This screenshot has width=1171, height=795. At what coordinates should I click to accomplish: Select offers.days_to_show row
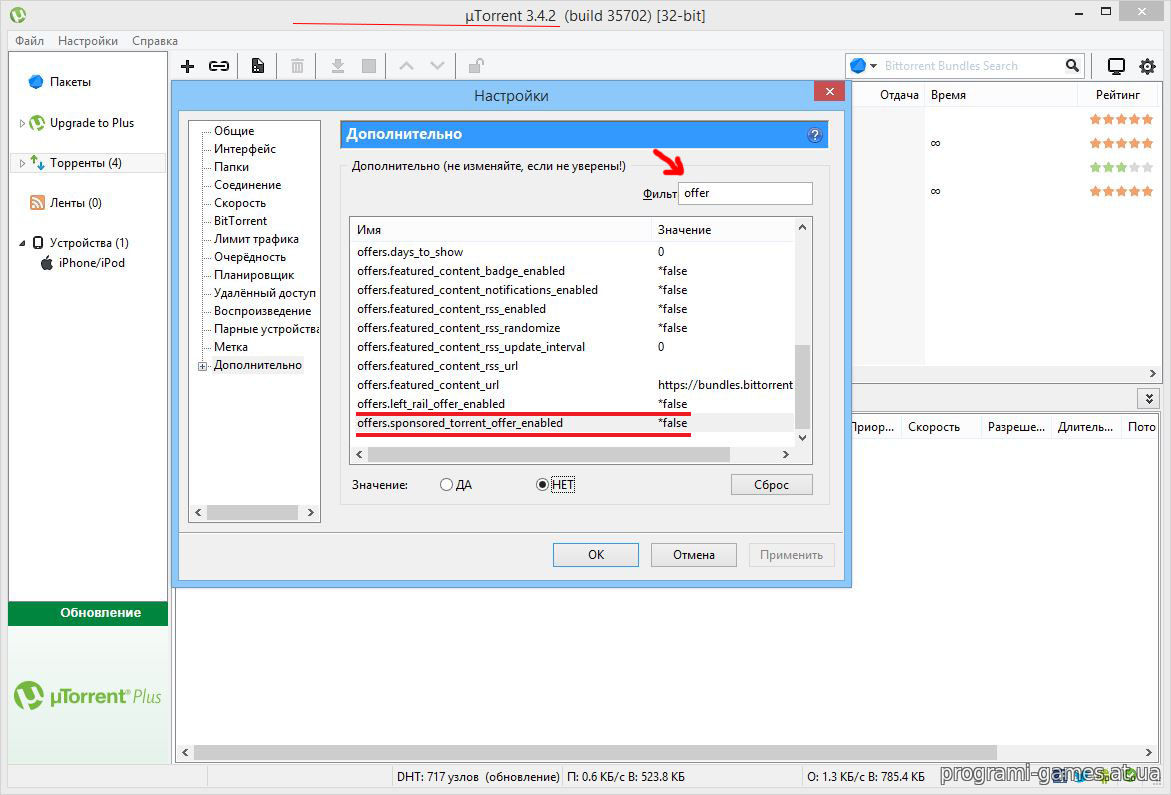[574, 252]
